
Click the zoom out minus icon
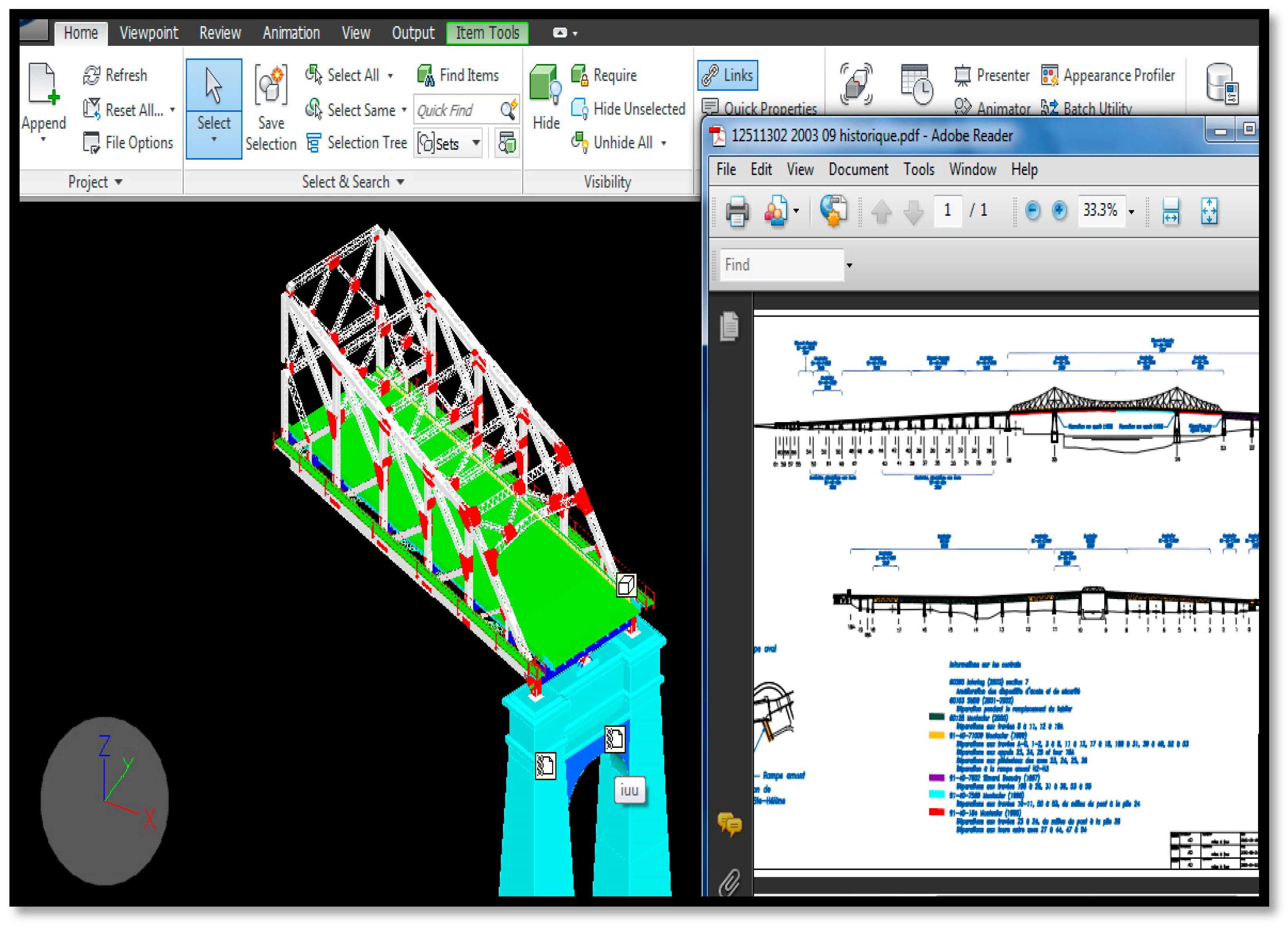point(1033,211)
